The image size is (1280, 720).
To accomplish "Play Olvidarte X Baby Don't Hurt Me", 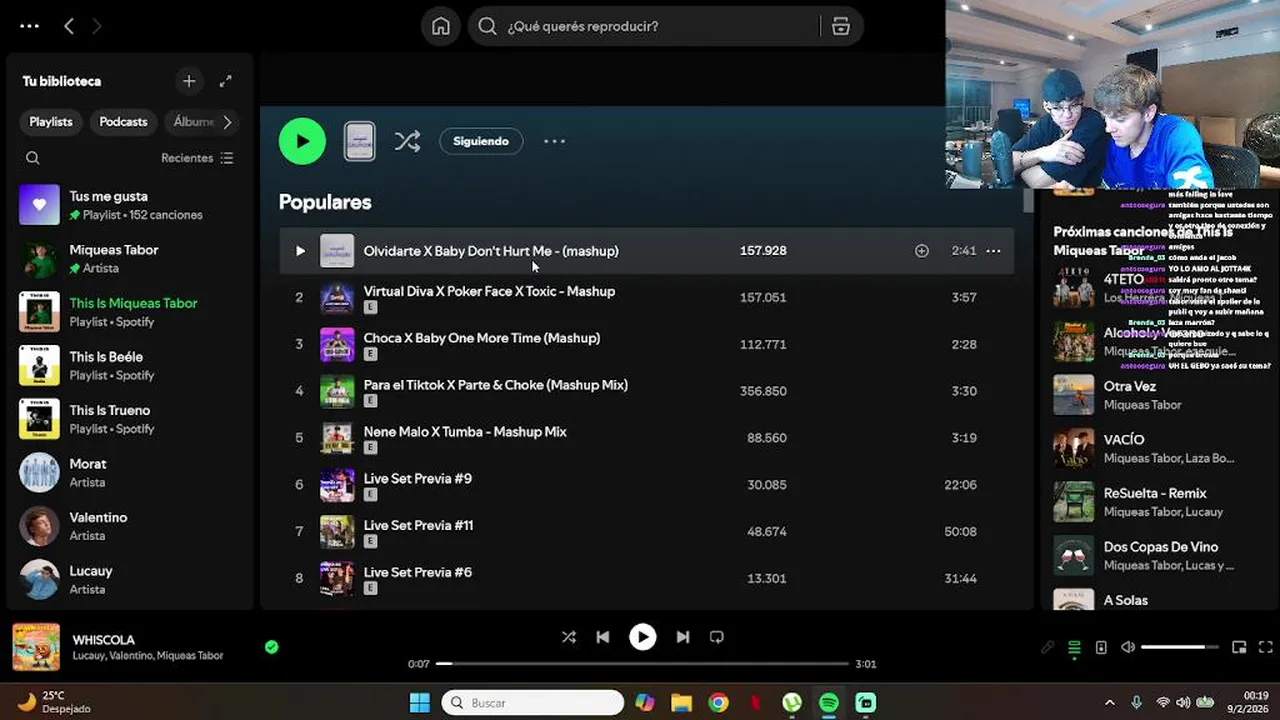I will pos(299,251).
